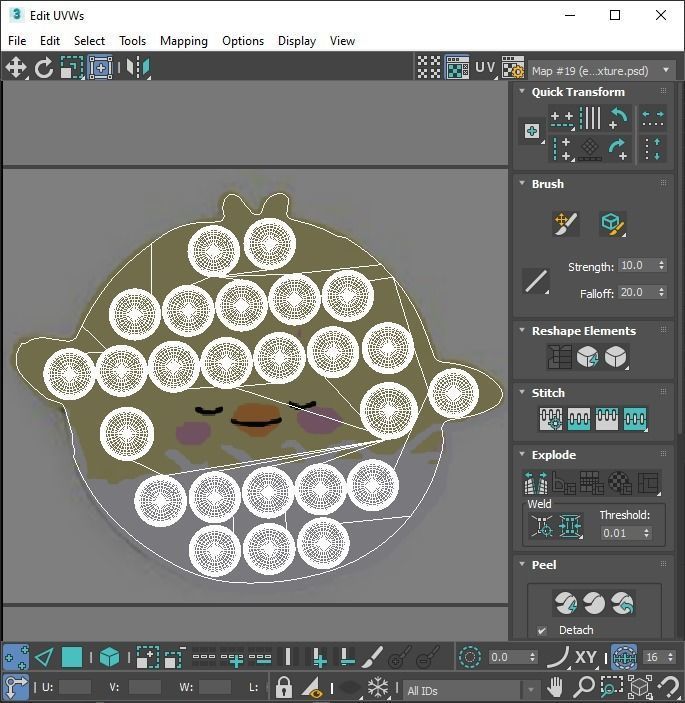Click the Strength spinner arrows
The image size is (685, 703).
(x=662, y=265)
